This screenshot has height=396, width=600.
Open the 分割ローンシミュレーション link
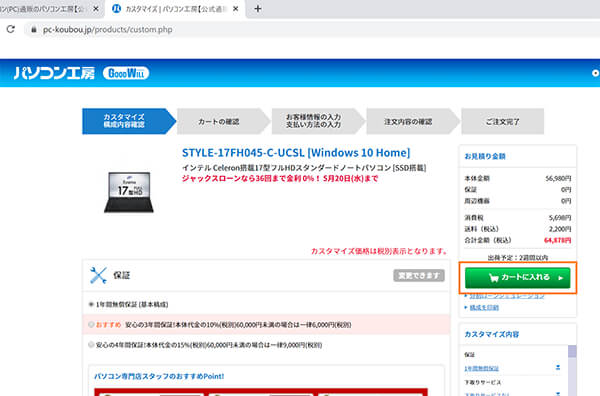(x=507, y=296)
